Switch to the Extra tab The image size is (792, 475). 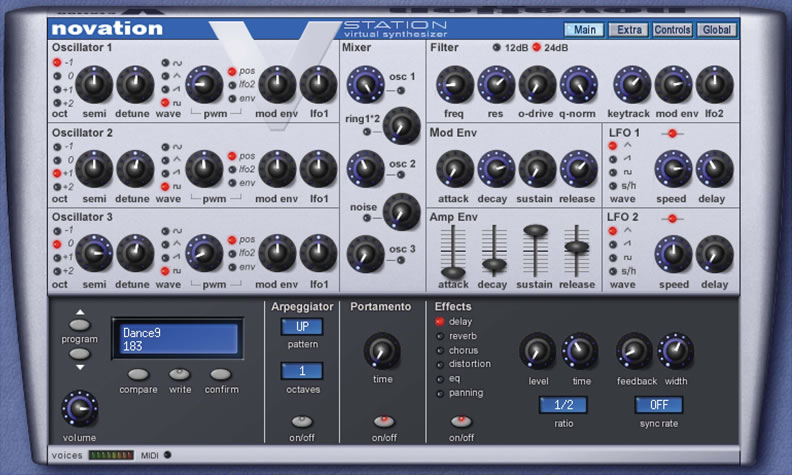627,30
